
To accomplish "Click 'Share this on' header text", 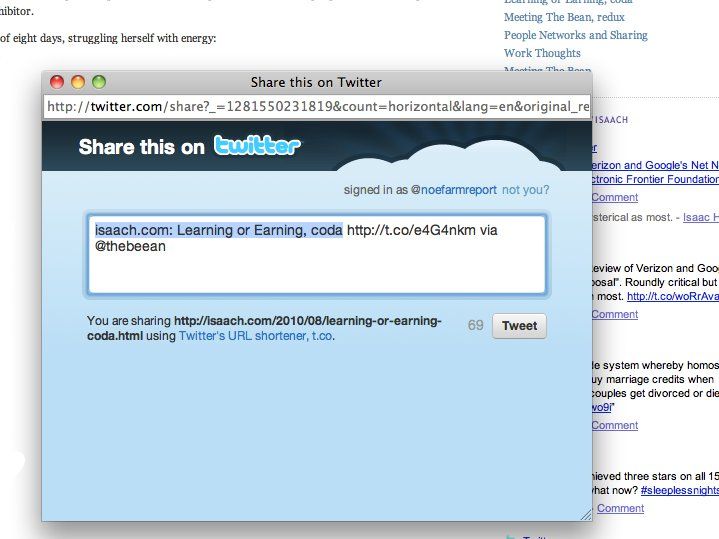I will 141,147.
